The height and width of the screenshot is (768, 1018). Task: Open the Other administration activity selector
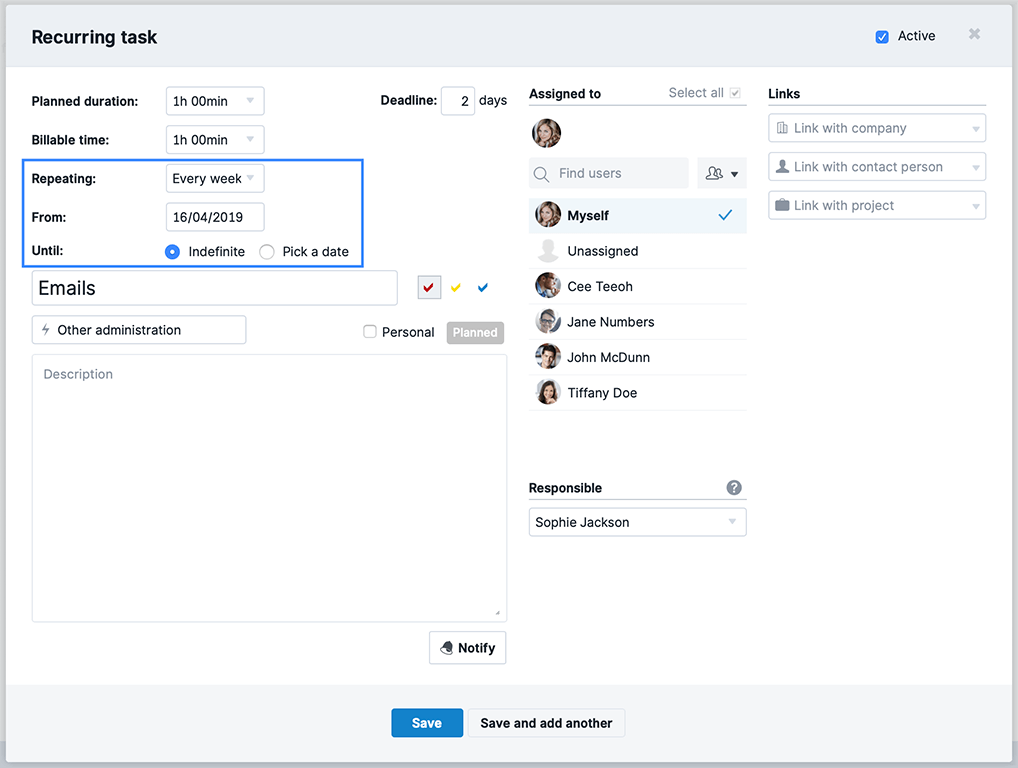(x=139, y=330)
